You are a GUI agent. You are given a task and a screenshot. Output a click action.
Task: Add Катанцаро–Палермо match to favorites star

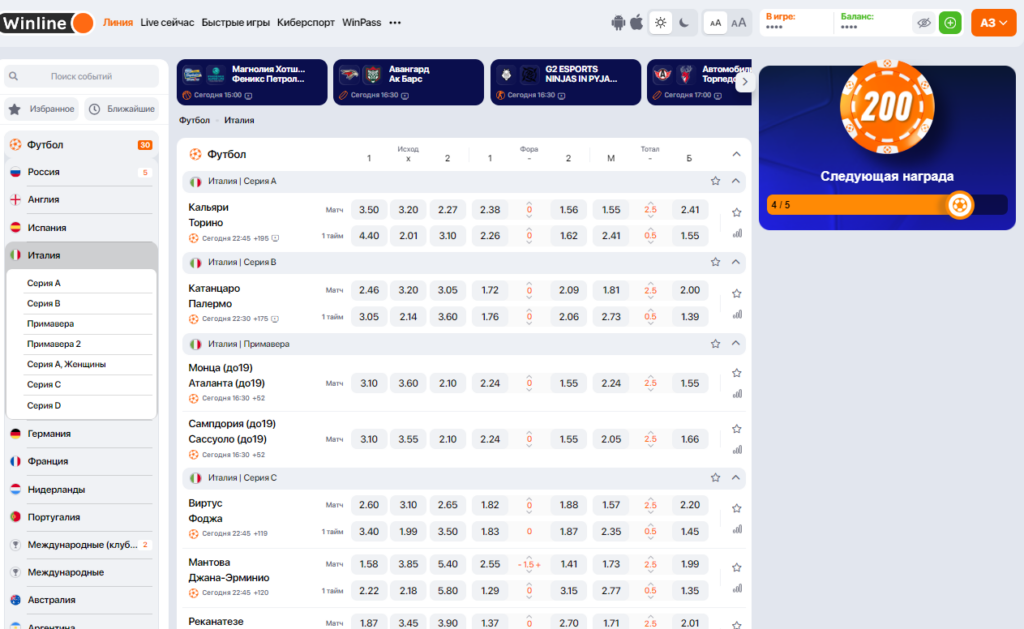[x=737, y=294]
